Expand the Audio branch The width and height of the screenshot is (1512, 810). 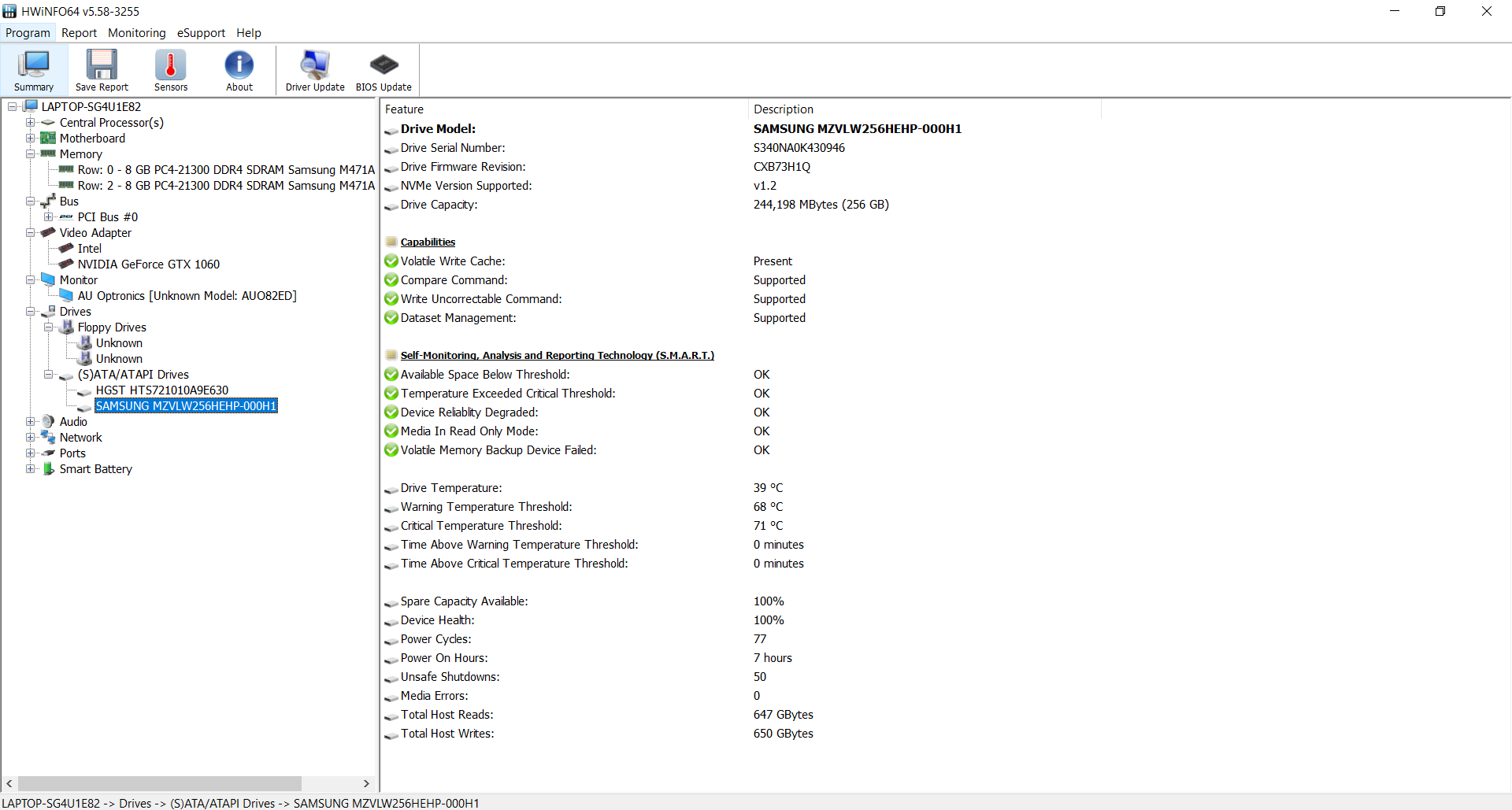[x=30, y=421]
